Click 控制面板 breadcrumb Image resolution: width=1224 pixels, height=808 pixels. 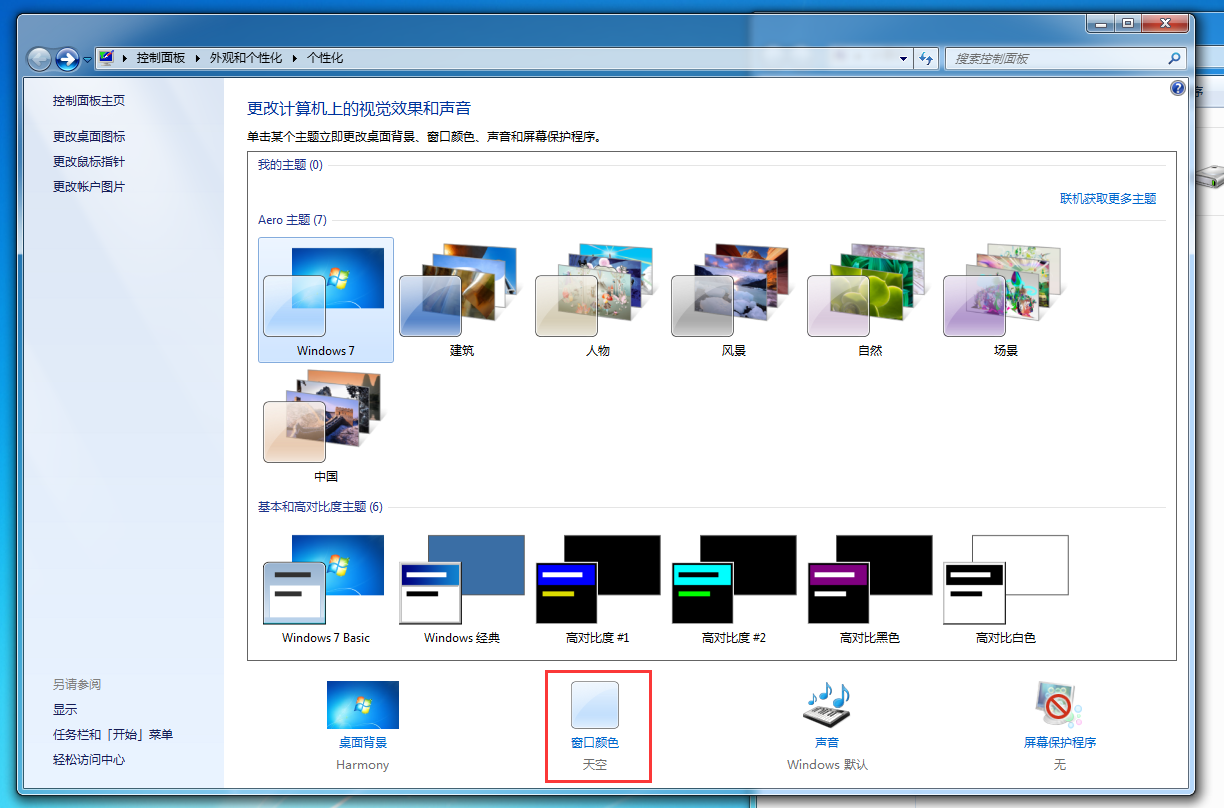pyautogui.click(x=161, y=58)
